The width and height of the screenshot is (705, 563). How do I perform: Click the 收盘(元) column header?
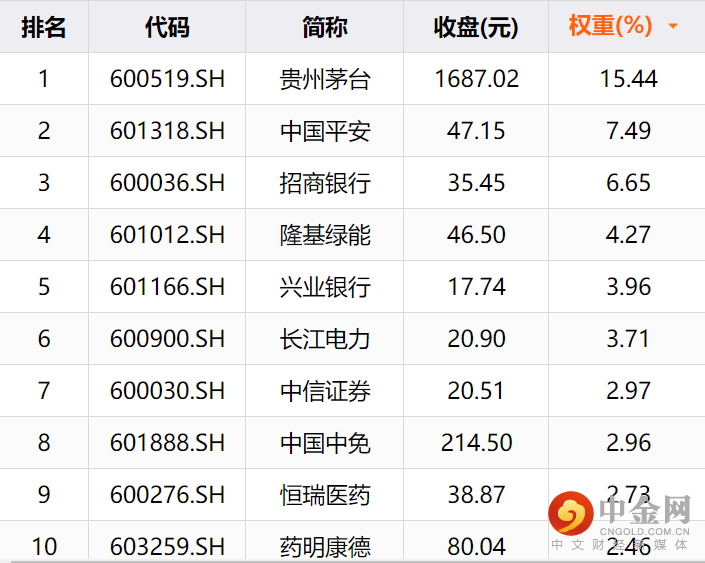(476, 27)
